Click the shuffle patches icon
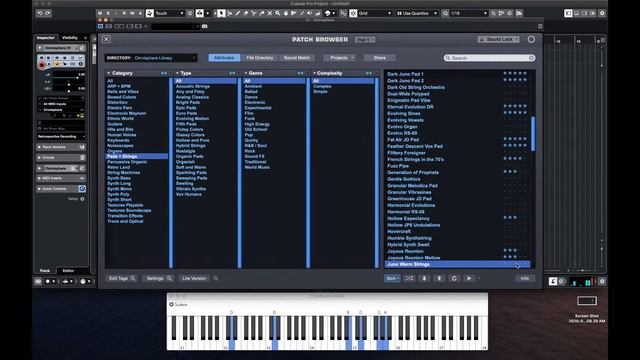Image resolution: width=640 pixels, height=360 pixels. pos(409,278)
